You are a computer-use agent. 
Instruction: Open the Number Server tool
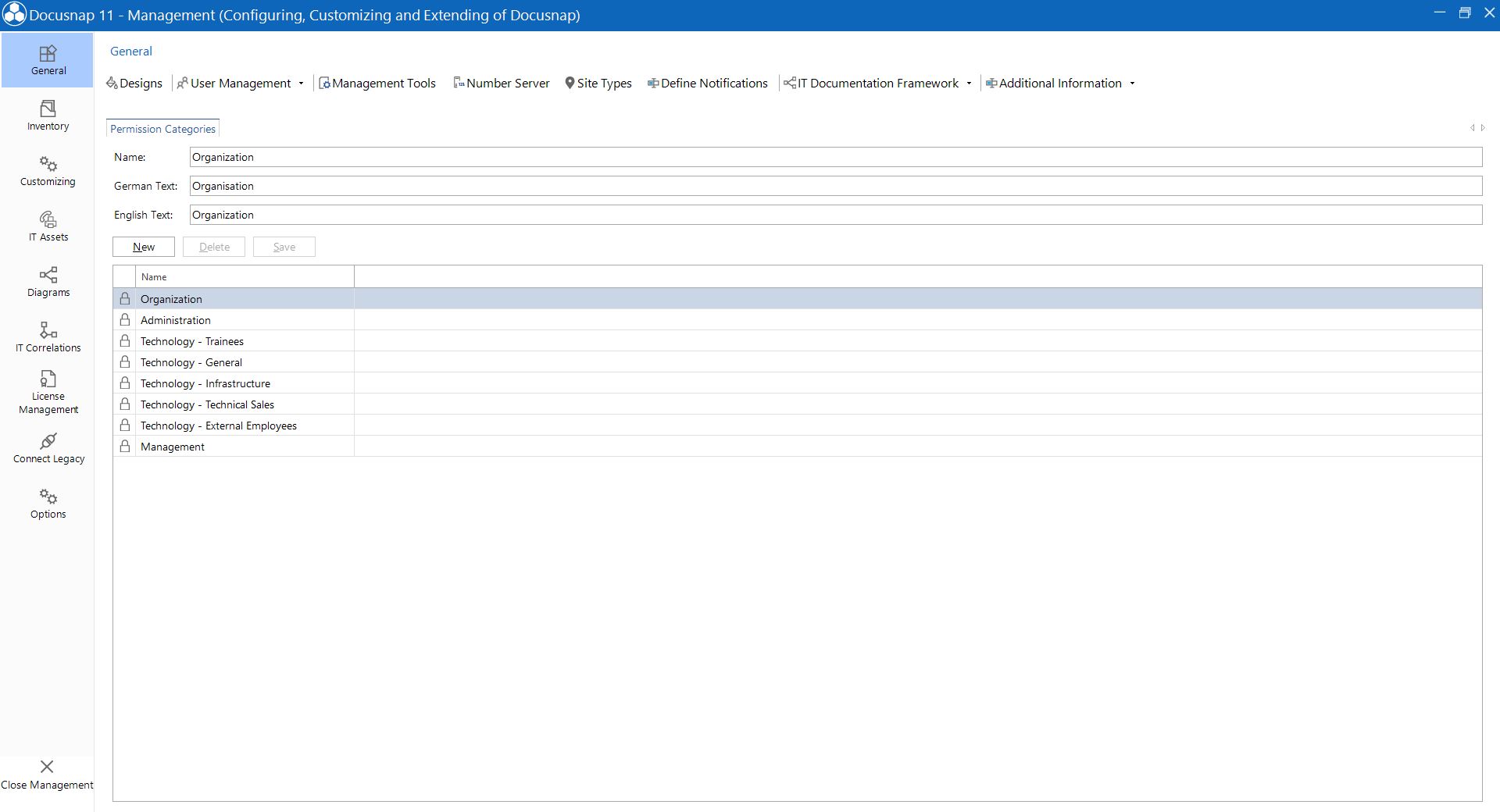click(502, 83)
